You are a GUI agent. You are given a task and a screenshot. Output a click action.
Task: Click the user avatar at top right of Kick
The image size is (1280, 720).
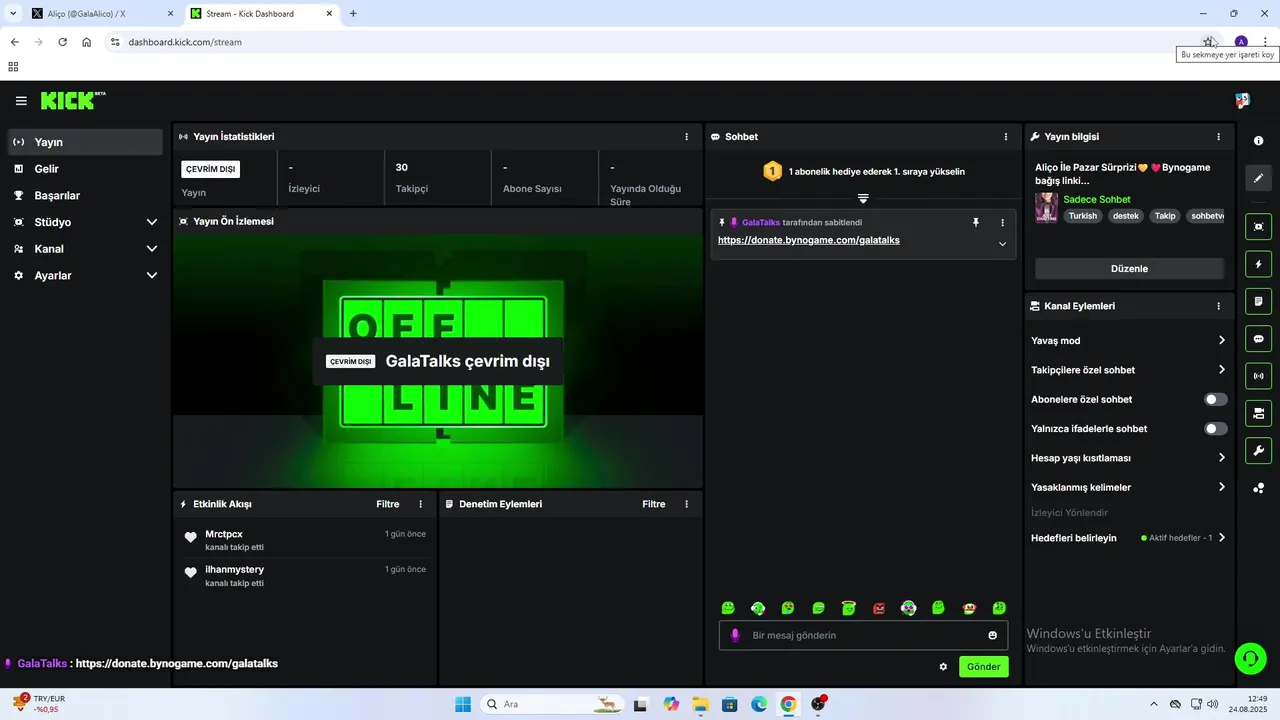[x=1243, y=101]
